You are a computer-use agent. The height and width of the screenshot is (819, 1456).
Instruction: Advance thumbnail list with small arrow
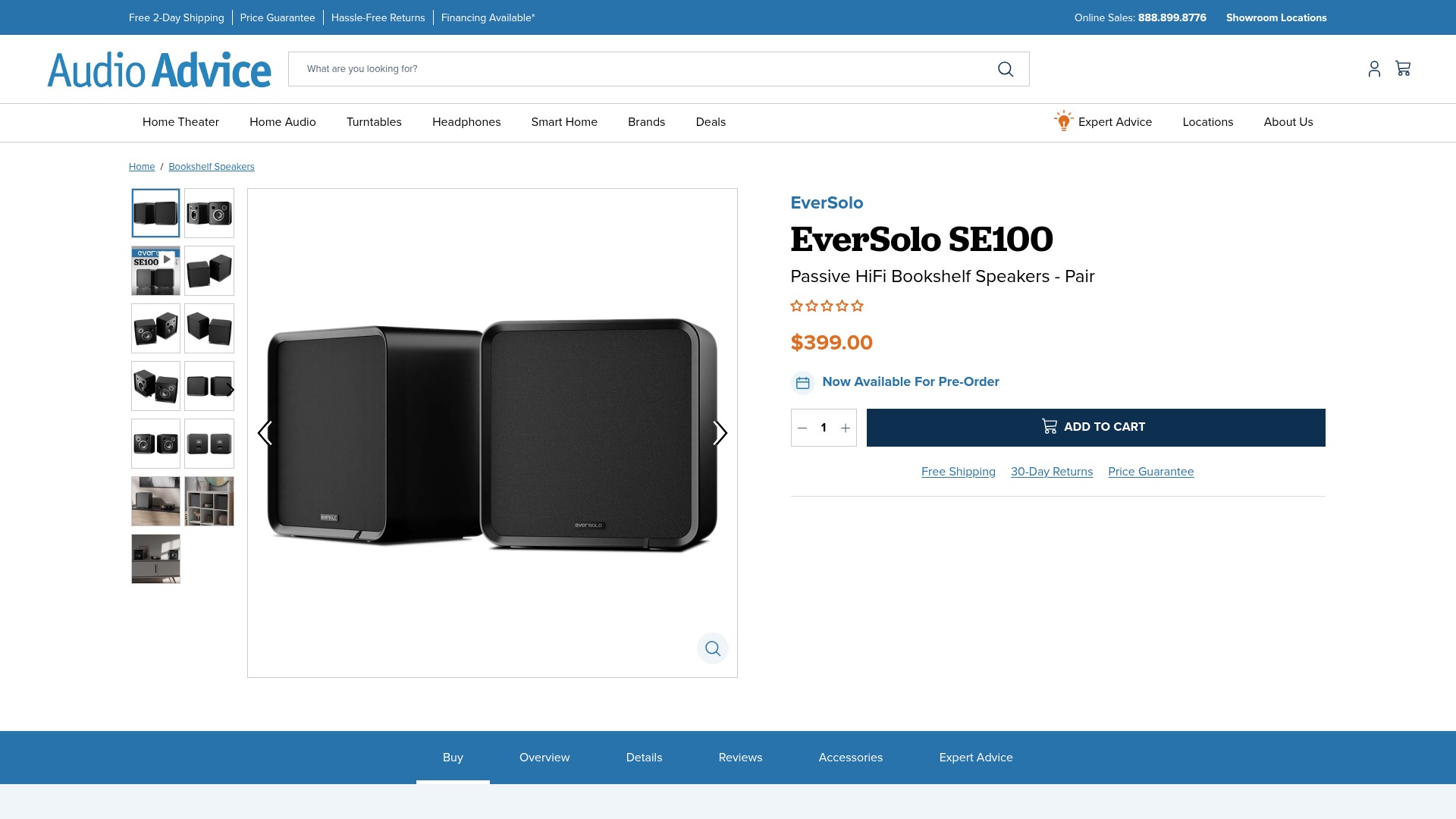[x=230, y=390]
